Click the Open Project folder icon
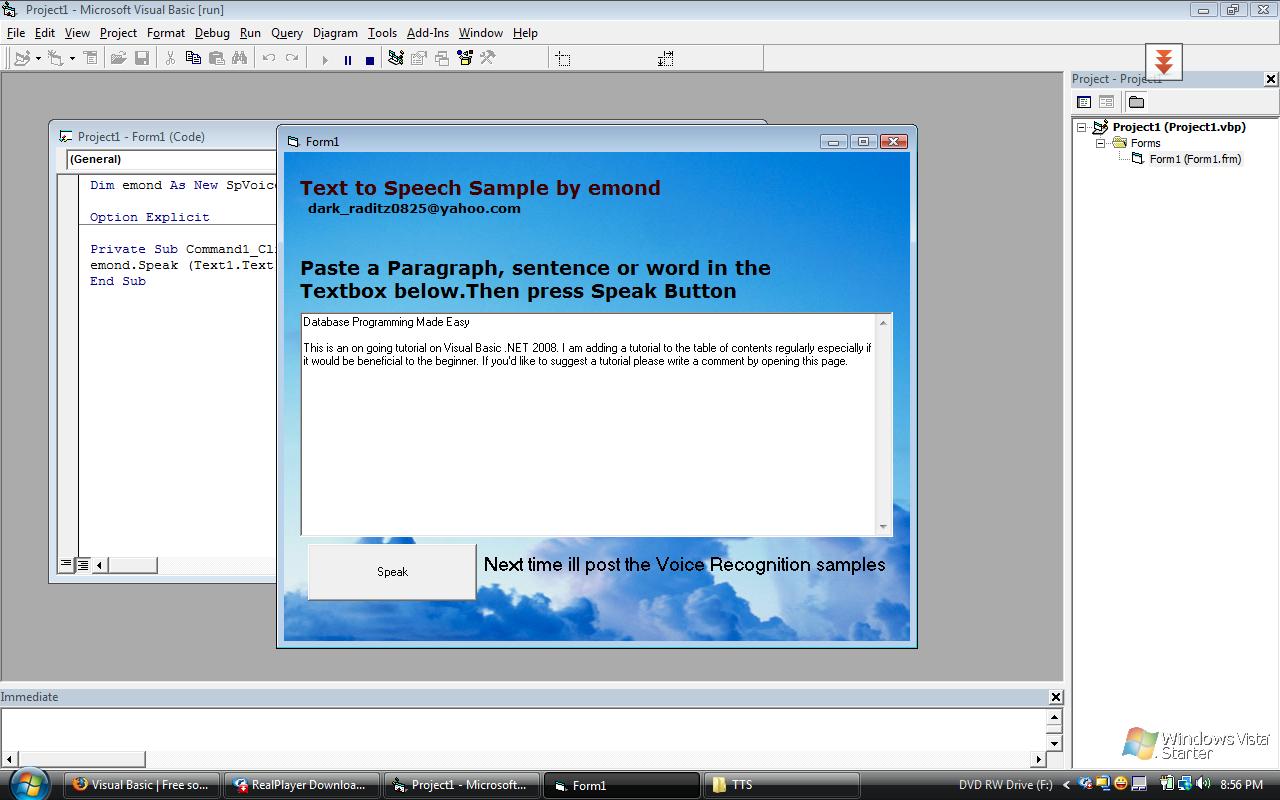The height and width of the screenshot is (800, 1280). point(118,59)
